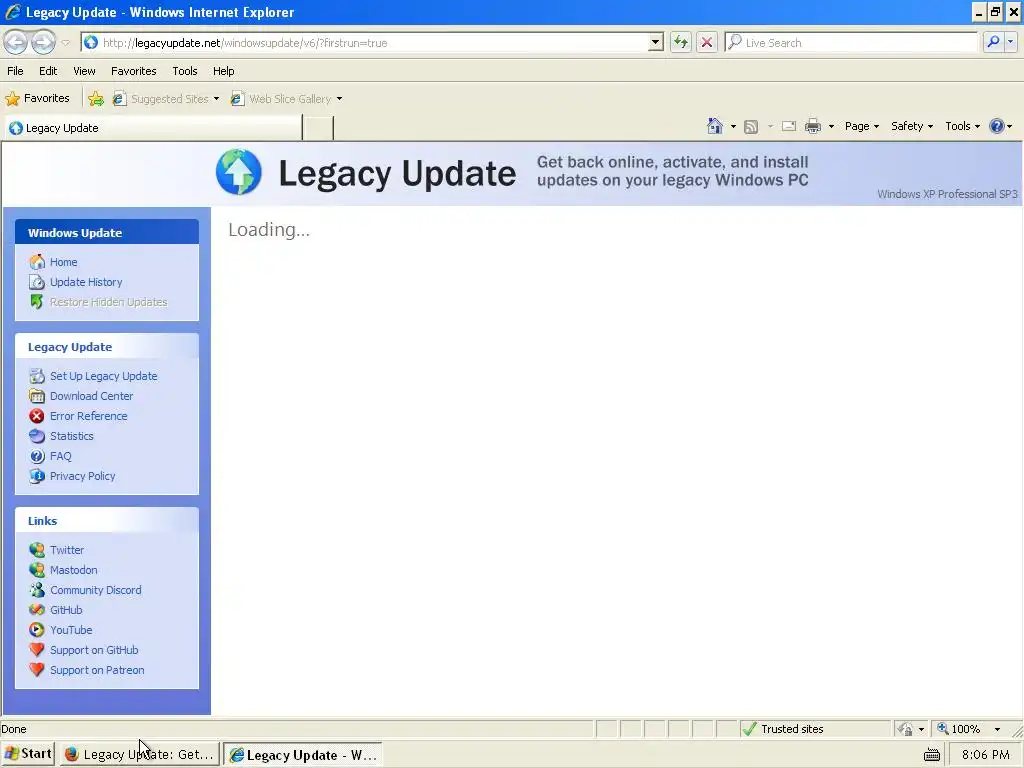The width and height of the screenshot is (1024, 768).
Task: Click the Community Discord people icon
Action: coord(37,590)
